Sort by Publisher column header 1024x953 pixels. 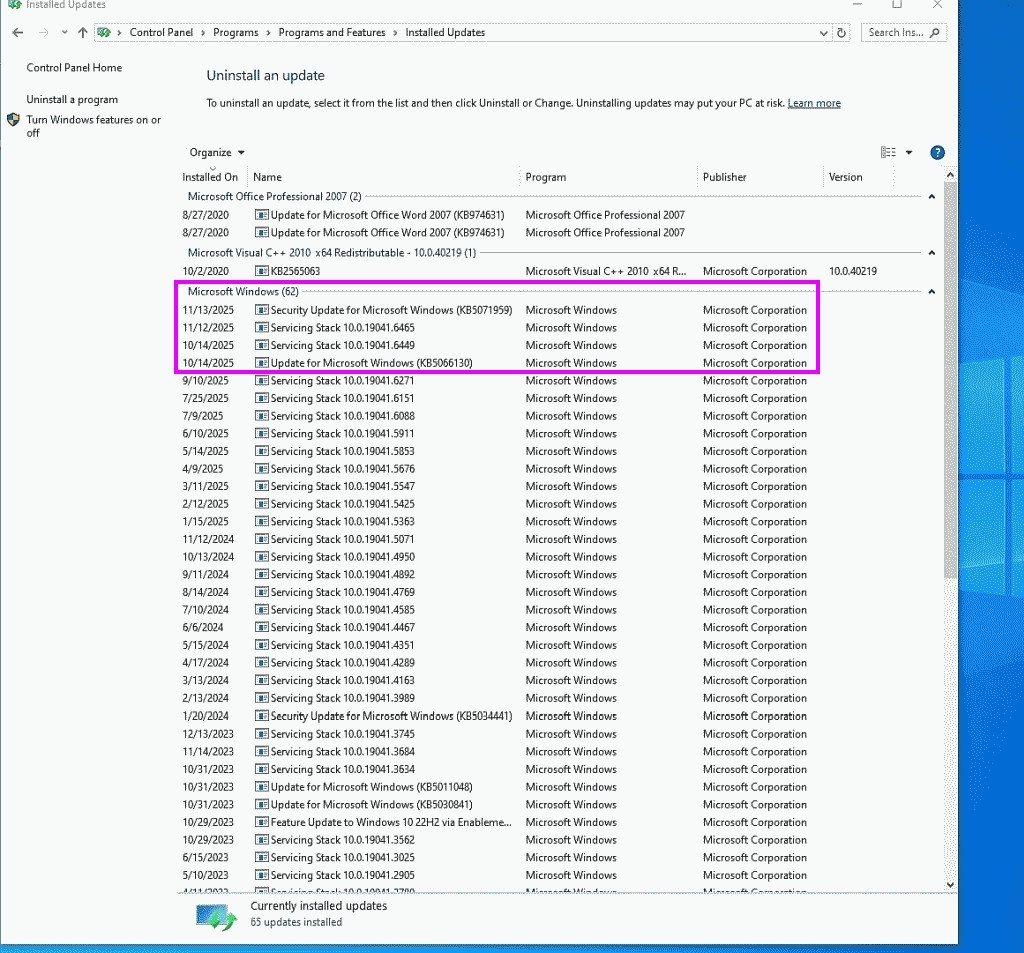point(725,177)
